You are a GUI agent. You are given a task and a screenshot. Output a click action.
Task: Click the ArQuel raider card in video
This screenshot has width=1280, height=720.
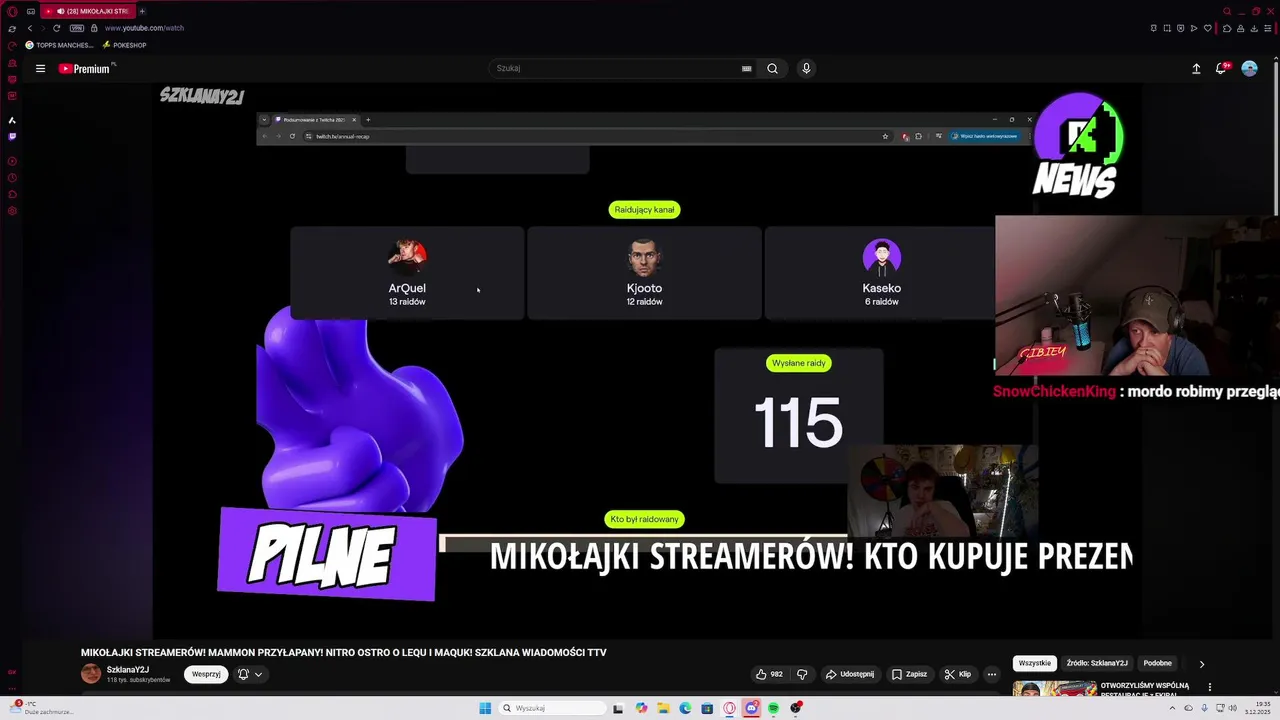click(407, 273)
